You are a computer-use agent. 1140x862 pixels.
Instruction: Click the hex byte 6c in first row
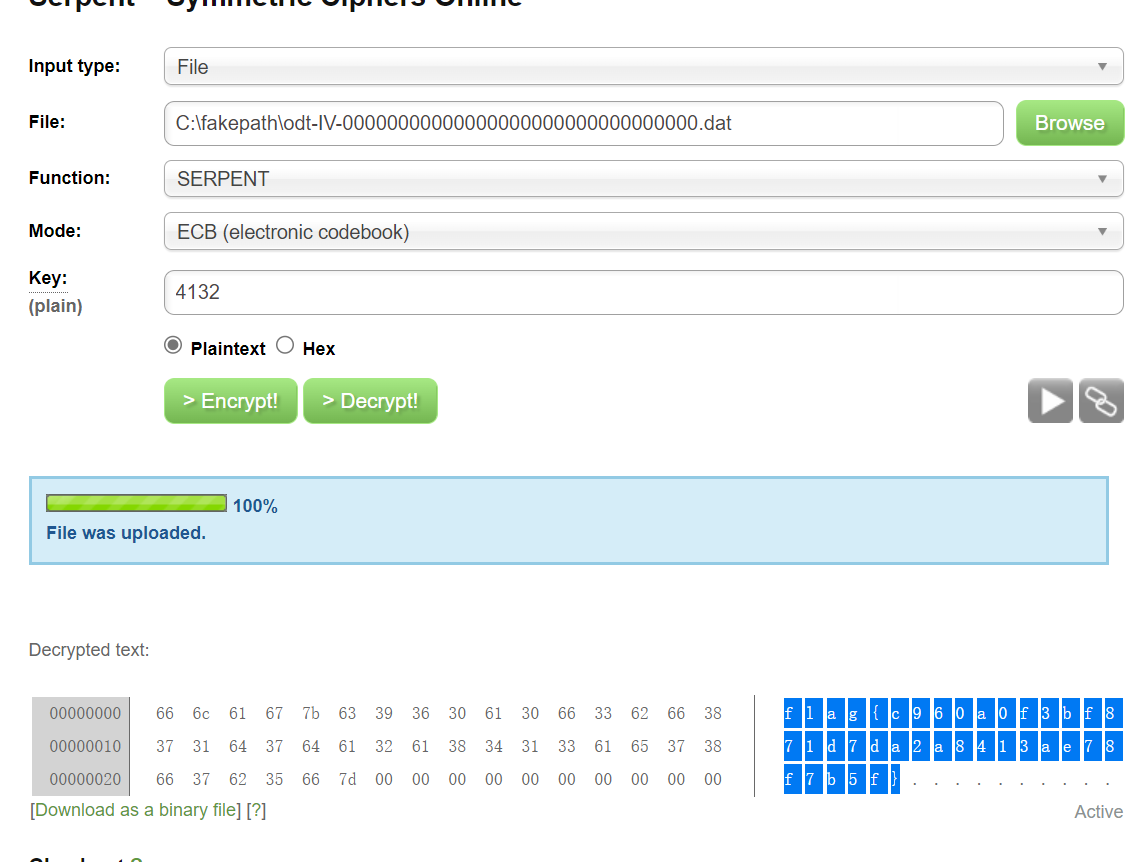201,714
